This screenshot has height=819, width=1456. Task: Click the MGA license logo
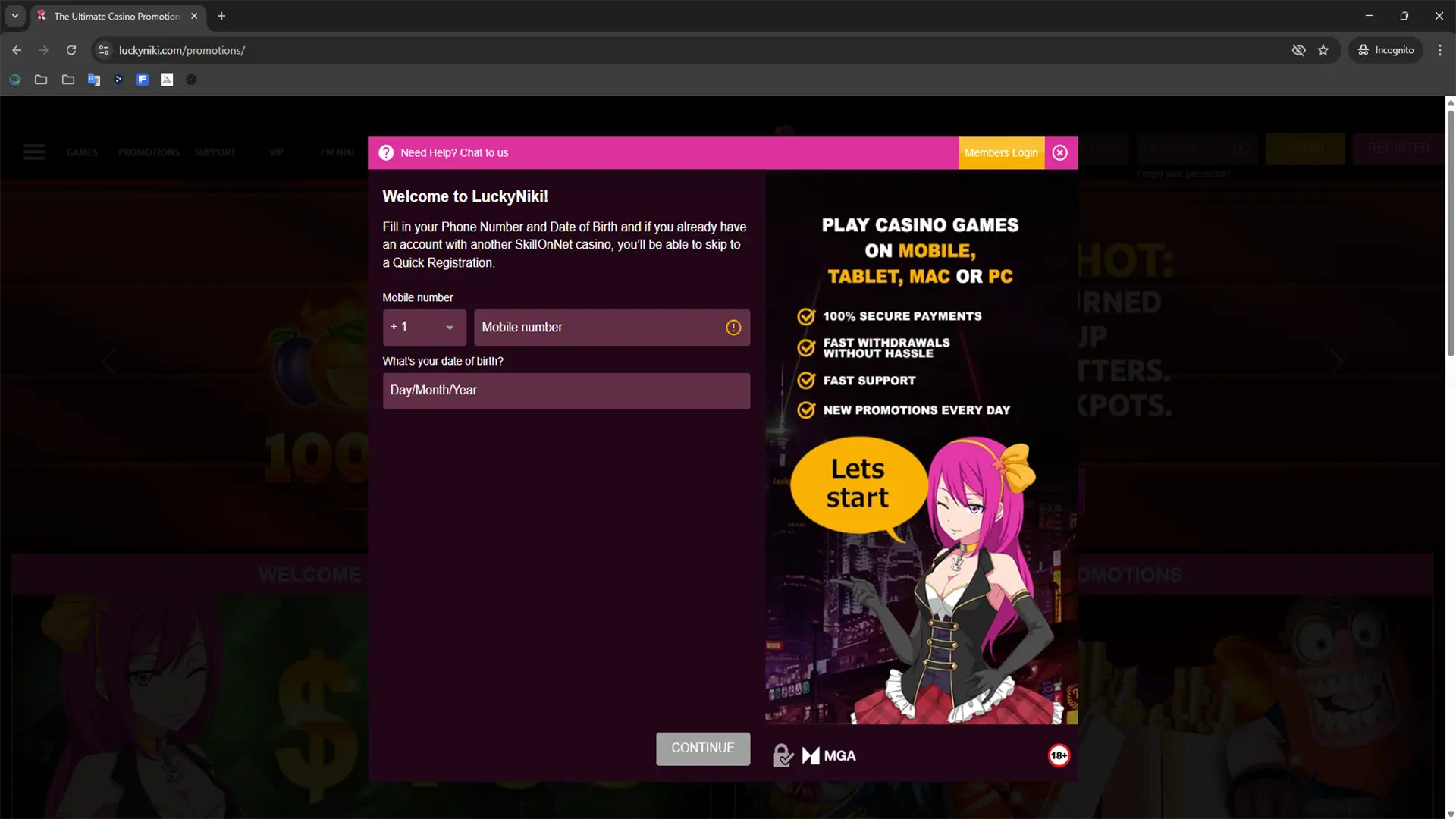pos(829,755)
